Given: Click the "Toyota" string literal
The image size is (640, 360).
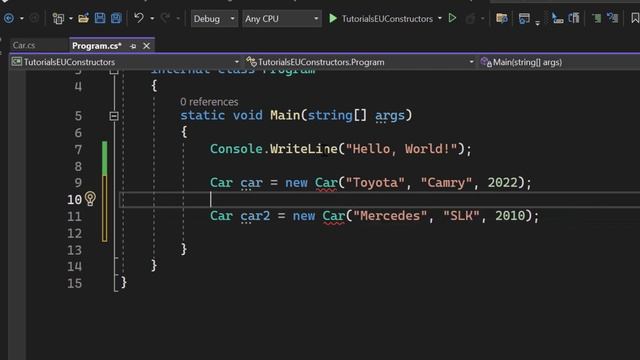Looking at the screenshot, I should (x=375, y=182).
